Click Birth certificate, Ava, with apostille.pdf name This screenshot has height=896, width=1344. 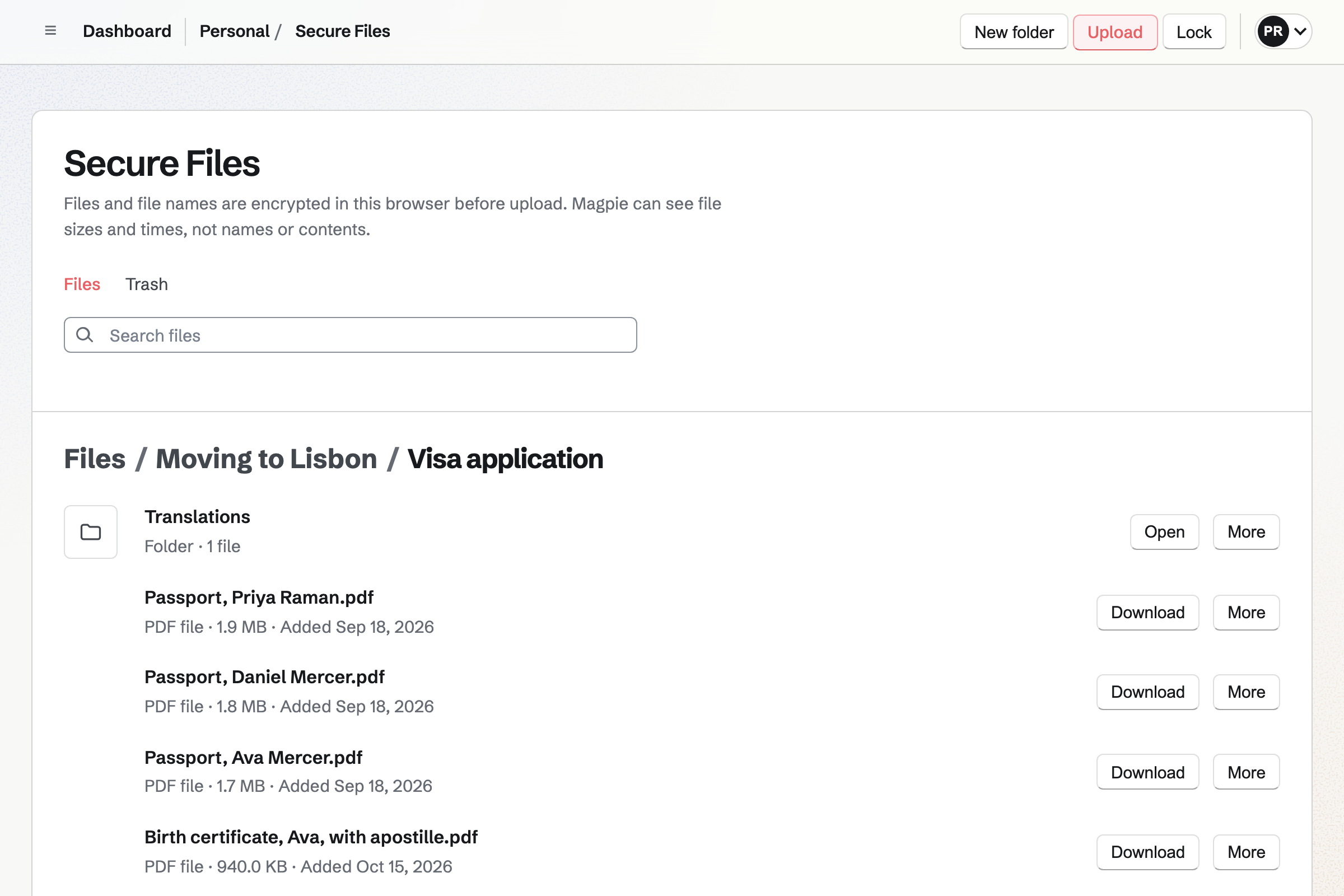(x=311, y=837)
